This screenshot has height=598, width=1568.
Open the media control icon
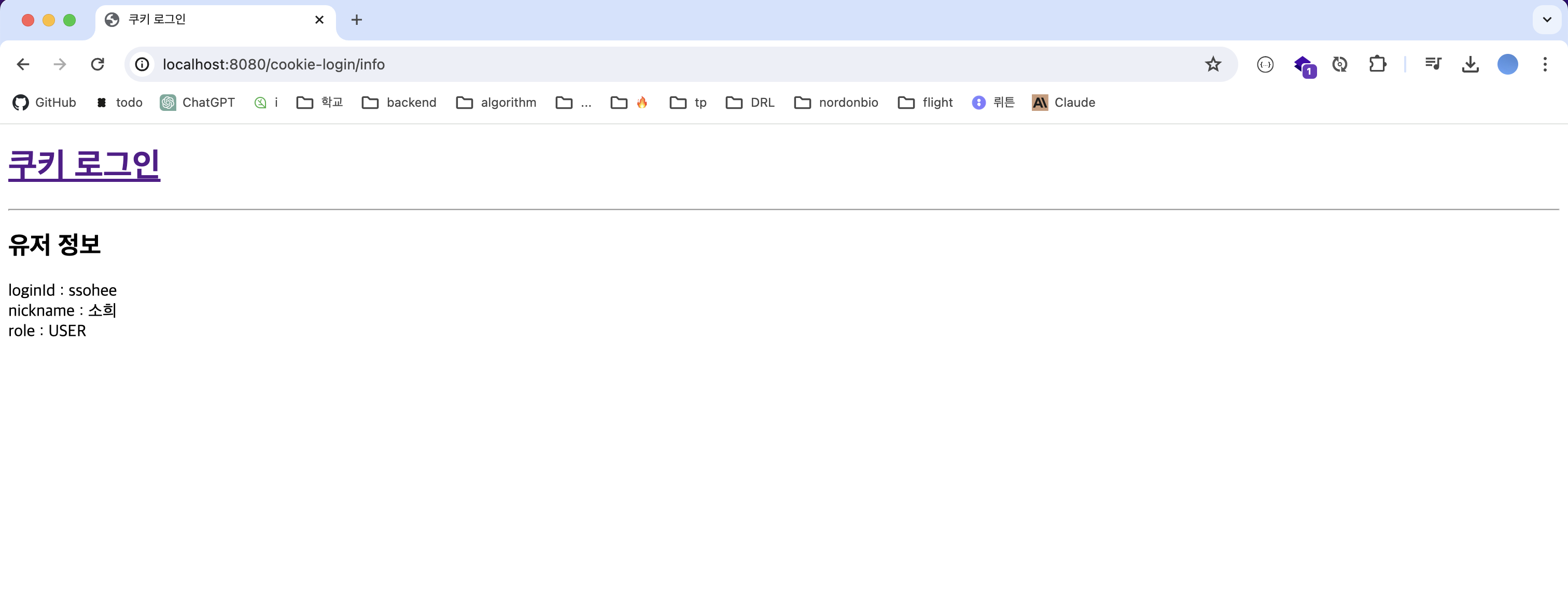1433,64
